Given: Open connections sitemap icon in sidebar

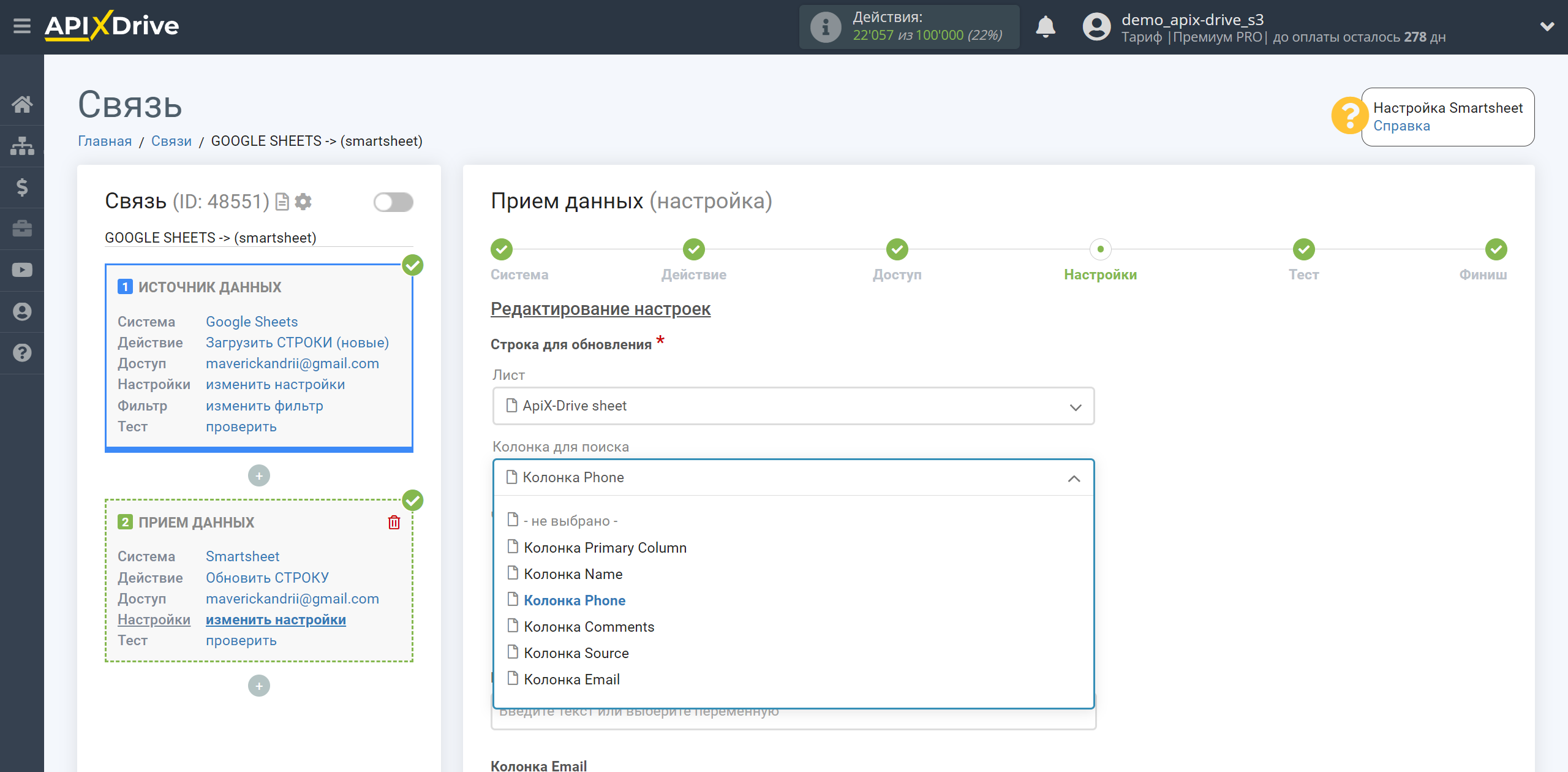Looking at the screenshot, I should click(22, 146).
